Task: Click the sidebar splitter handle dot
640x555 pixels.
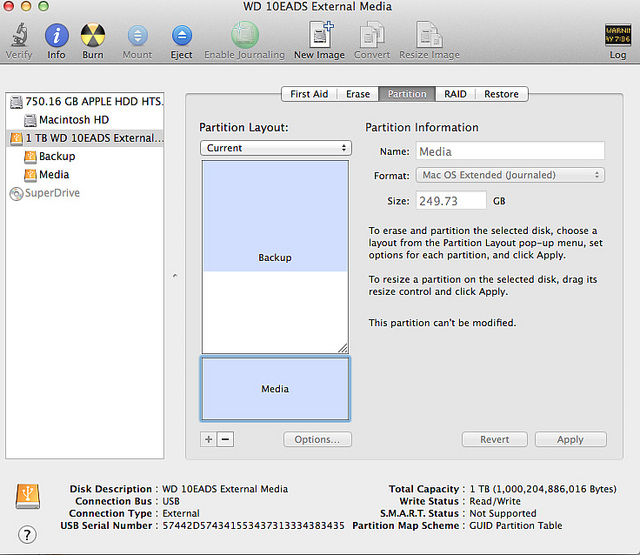Action: (175, 275)
